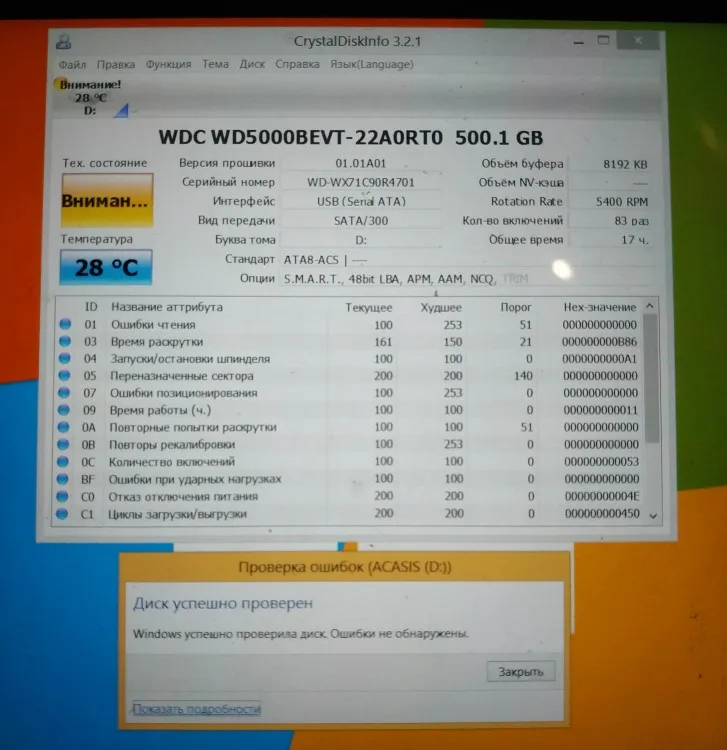Viewport: 727px width, 750px height.
Task: Click the Текущее column header
Action: point(369,308)
